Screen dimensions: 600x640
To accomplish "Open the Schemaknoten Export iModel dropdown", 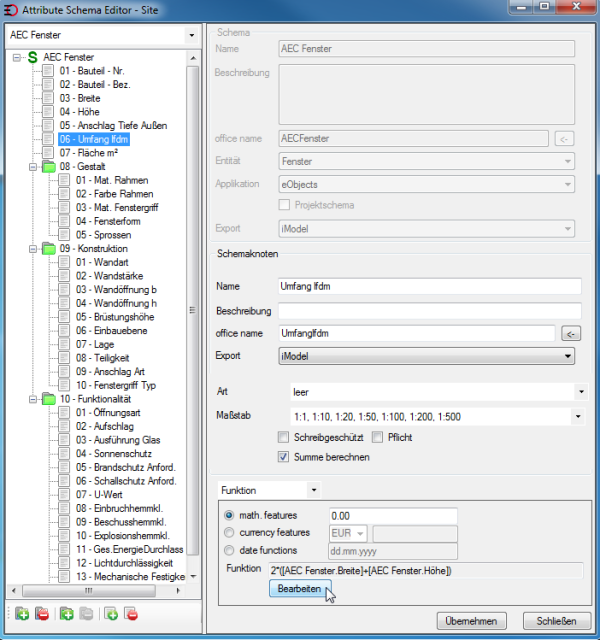I will [x=567, y=356].
